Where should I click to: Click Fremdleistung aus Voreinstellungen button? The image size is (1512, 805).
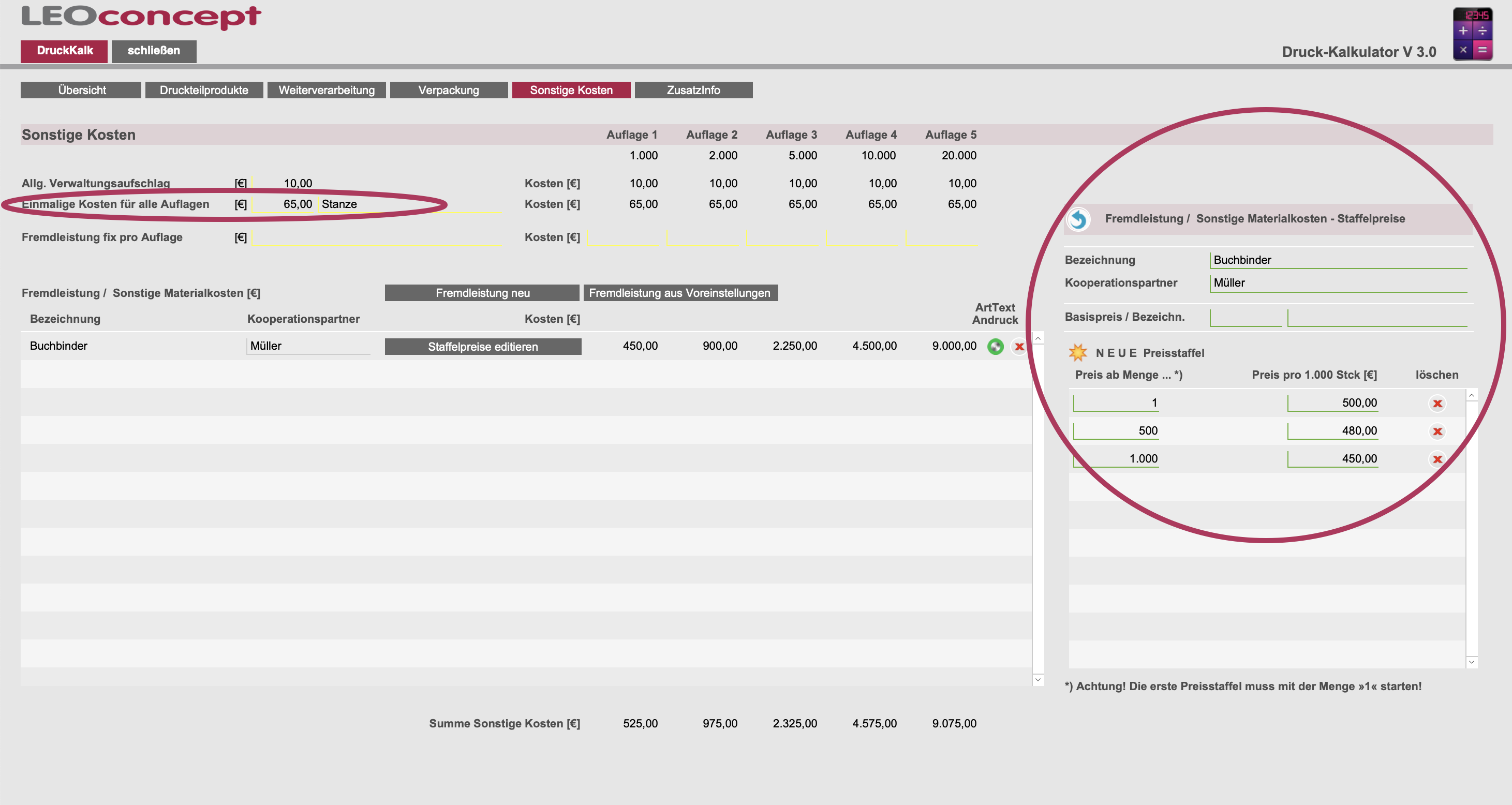coord(680,293)
